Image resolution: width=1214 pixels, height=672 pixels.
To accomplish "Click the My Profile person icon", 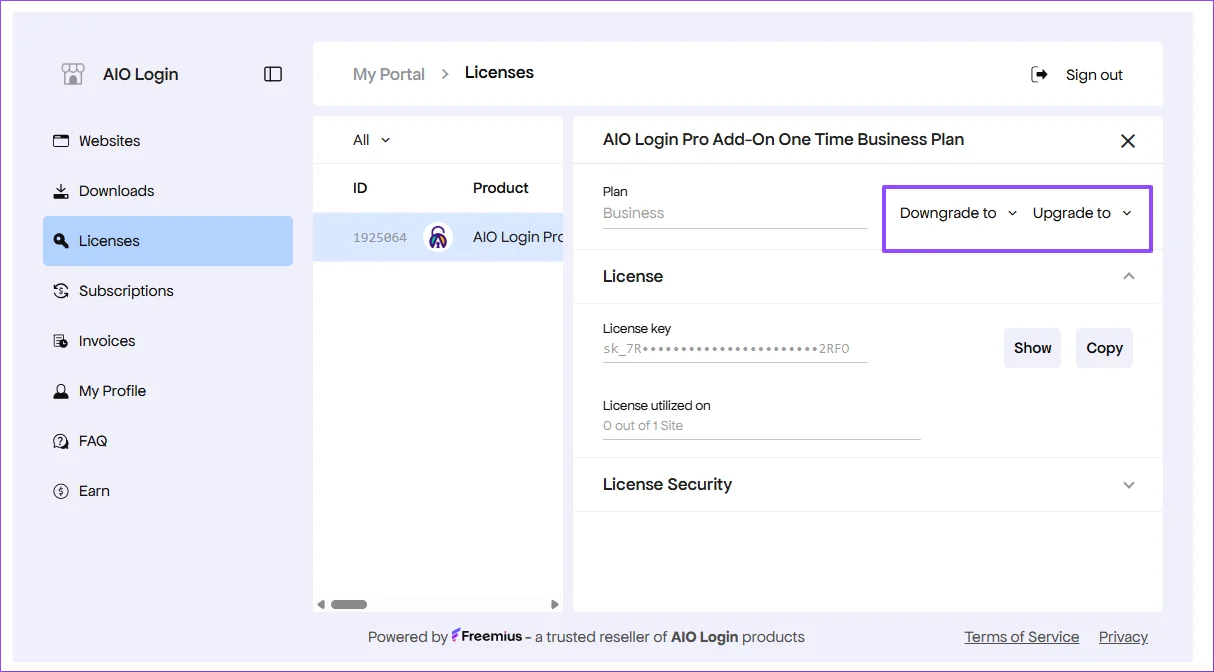I will pos(61,391).
